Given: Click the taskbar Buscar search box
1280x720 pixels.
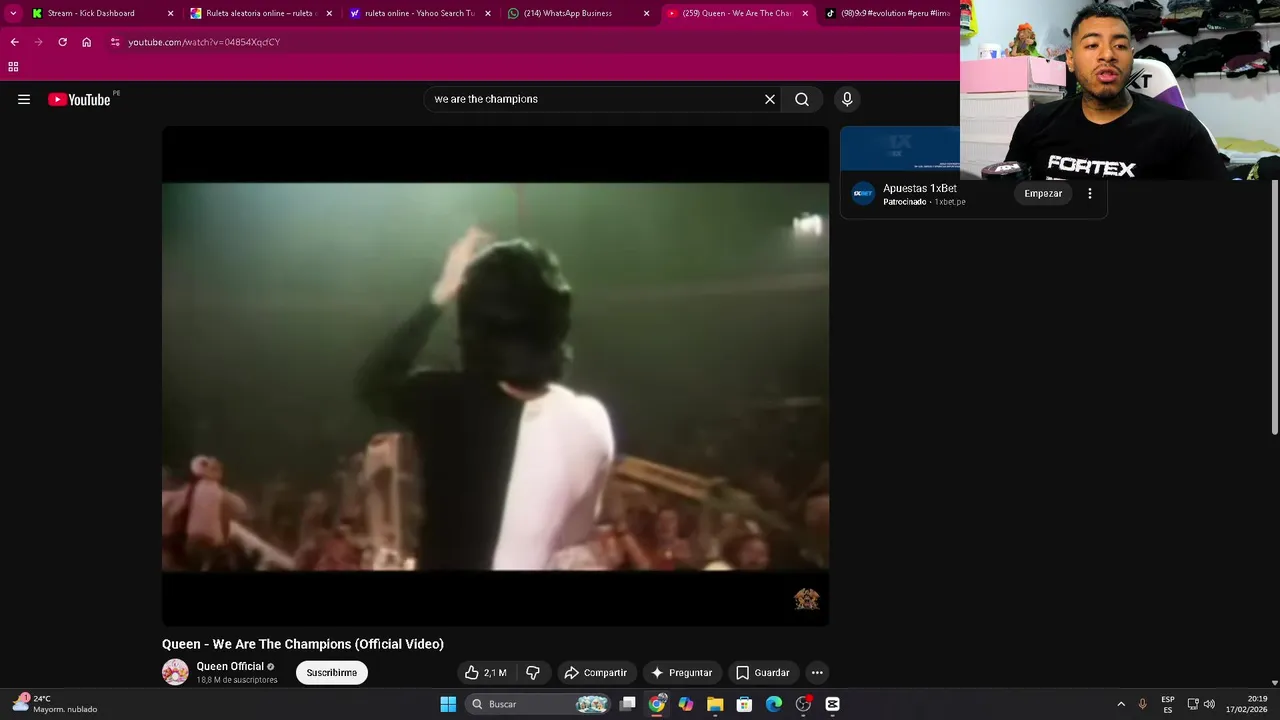Looking at the screenshot, I should [539, 704].
